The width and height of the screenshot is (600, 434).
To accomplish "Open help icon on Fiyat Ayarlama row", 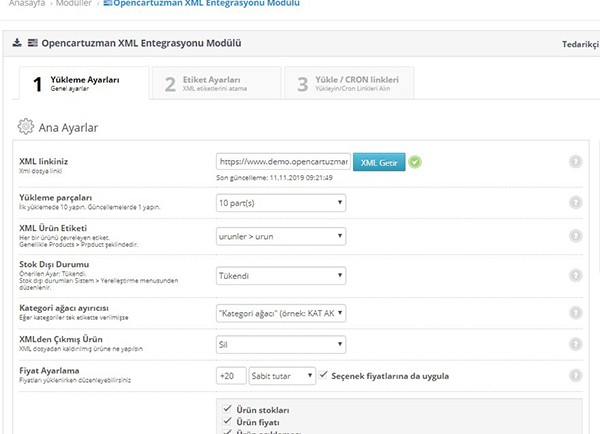I will pos(576,375).
